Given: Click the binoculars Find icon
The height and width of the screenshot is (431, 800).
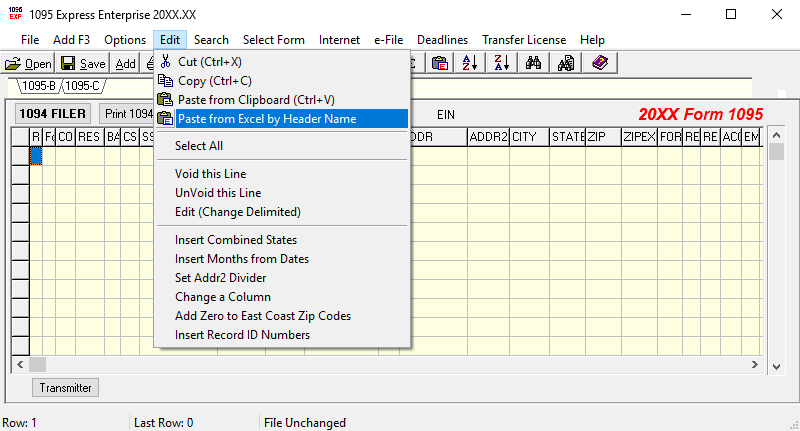Looking at the screenshot, I should [x=533, y=63].
